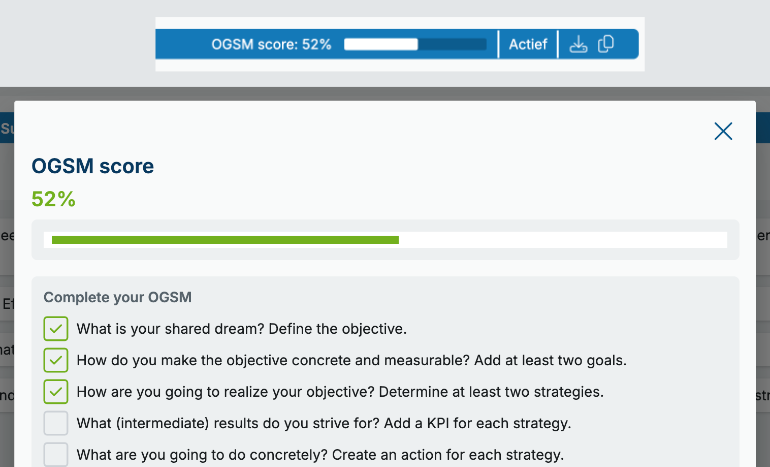Click the copy icon beside the download icon
Image resolution: width=770 pixels, height=467 pixels.
tap(606, 44)
